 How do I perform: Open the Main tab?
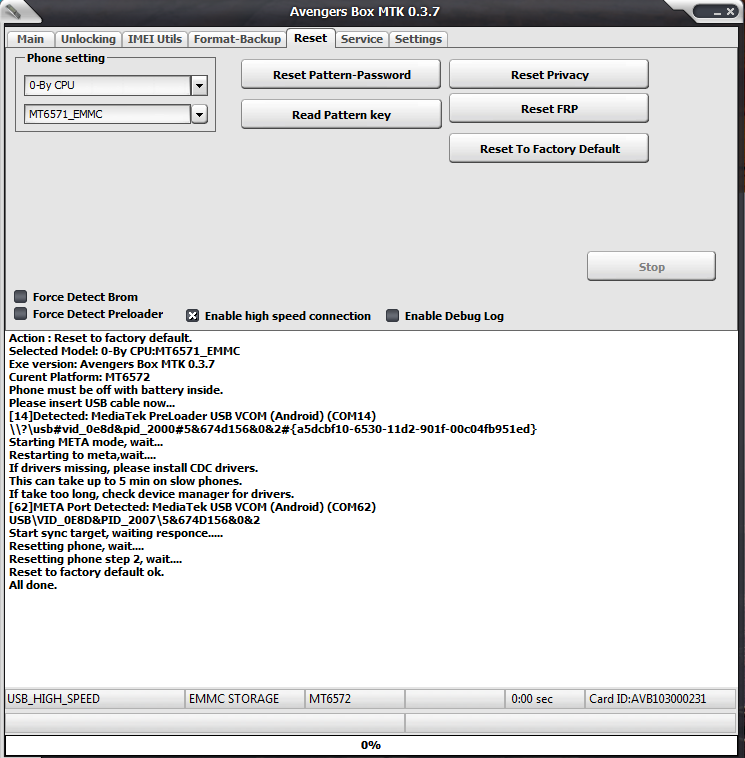pos(30,39)
